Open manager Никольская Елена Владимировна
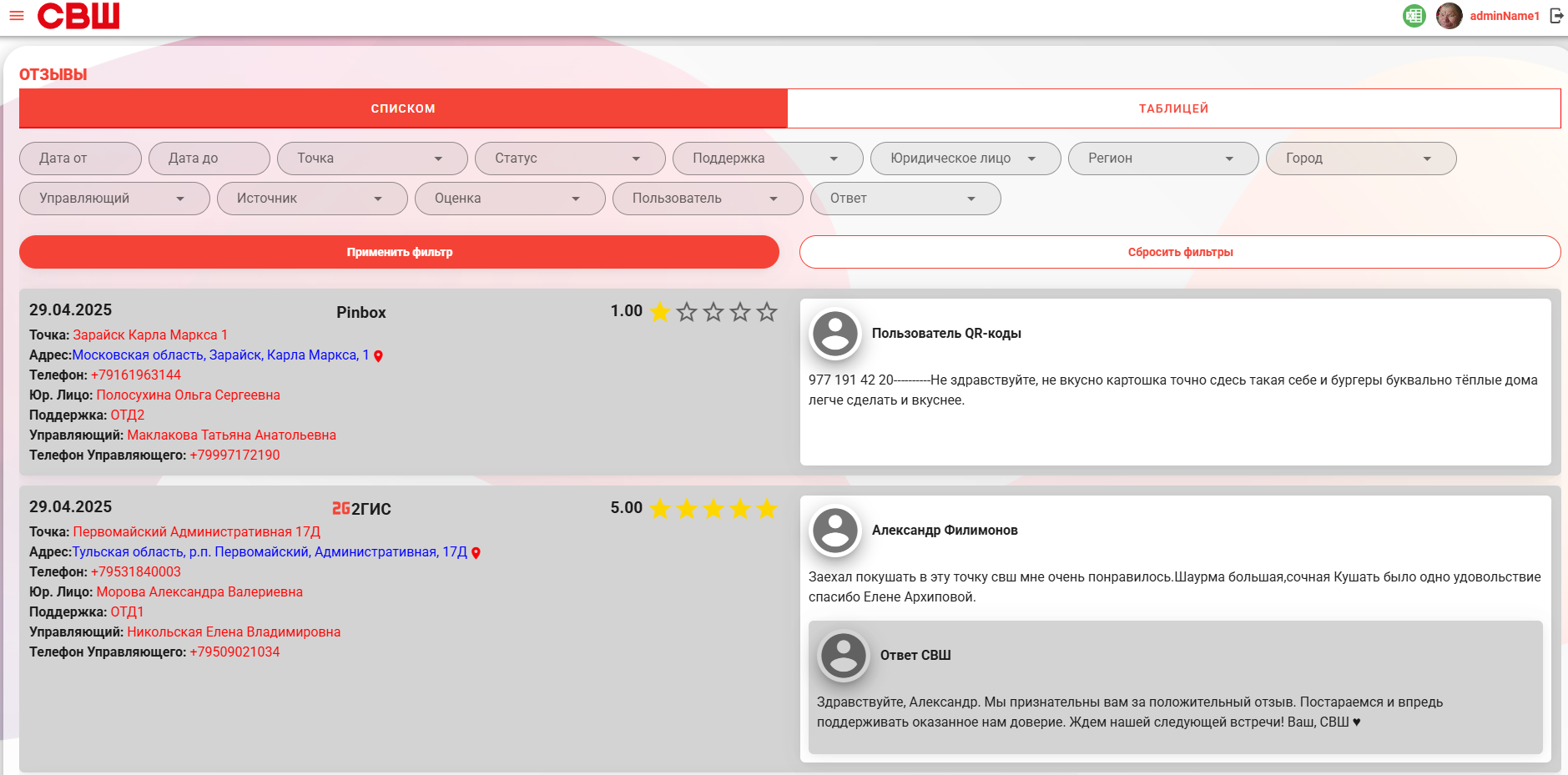Screen dimensions: 1568x775 pos(234,632)
